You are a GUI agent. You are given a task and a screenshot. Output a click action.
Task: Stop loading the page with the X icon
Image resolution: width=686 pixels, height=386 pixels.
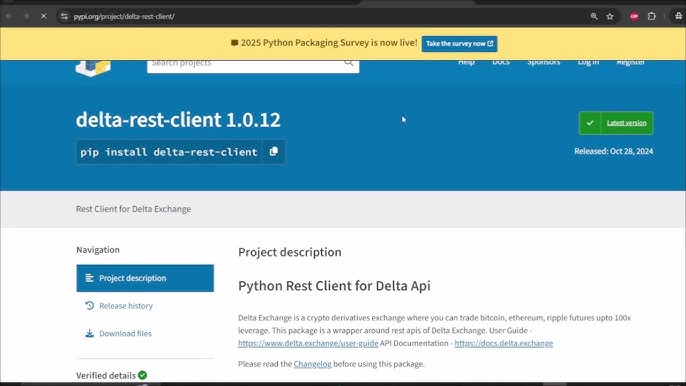coord(43,16)
